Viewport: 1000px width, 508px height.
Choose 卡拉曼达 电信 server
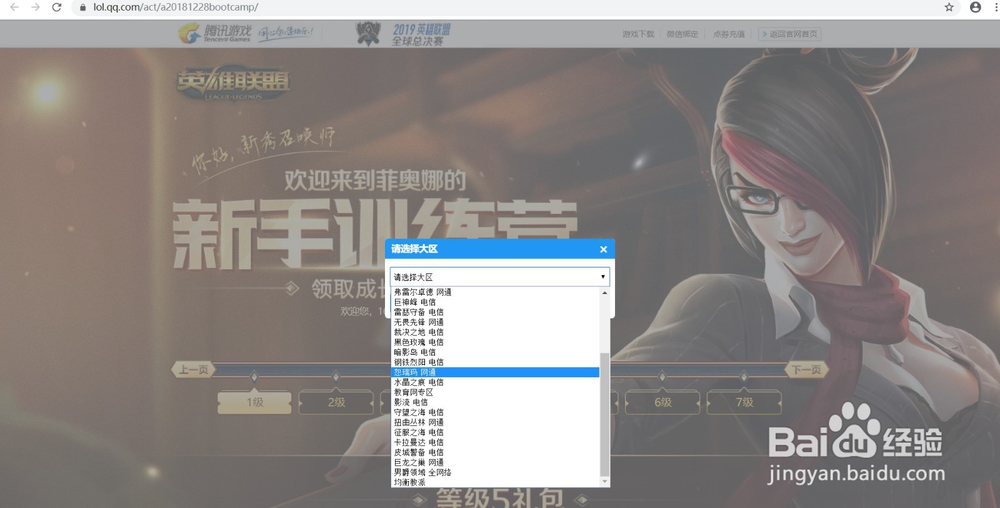(495, 442)
